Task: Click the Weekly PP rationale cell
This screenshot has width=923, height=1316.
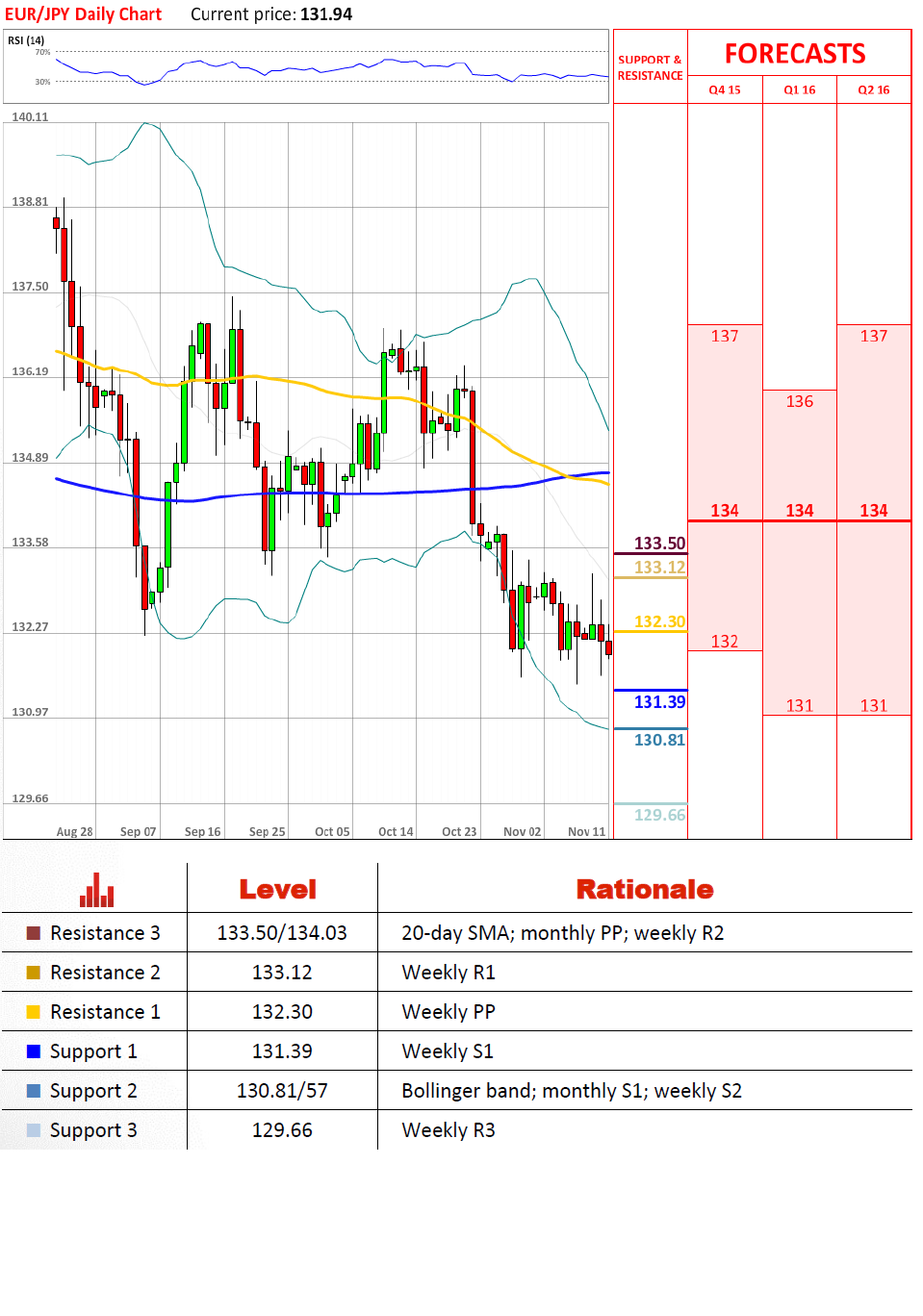Action: 449,1012
